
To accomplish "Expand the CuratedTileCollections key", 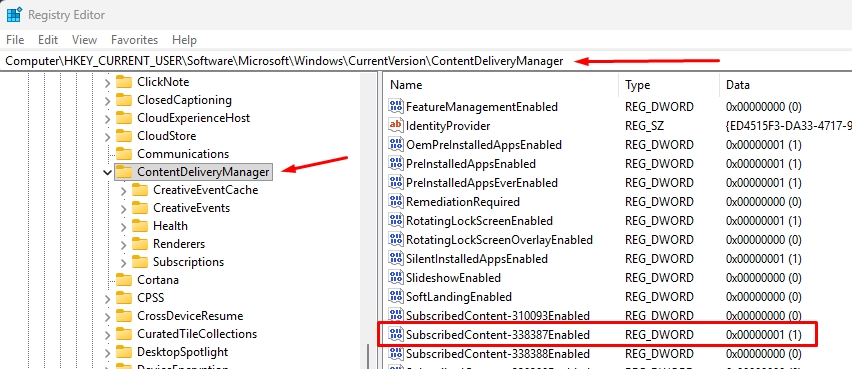I will point(107,334).
